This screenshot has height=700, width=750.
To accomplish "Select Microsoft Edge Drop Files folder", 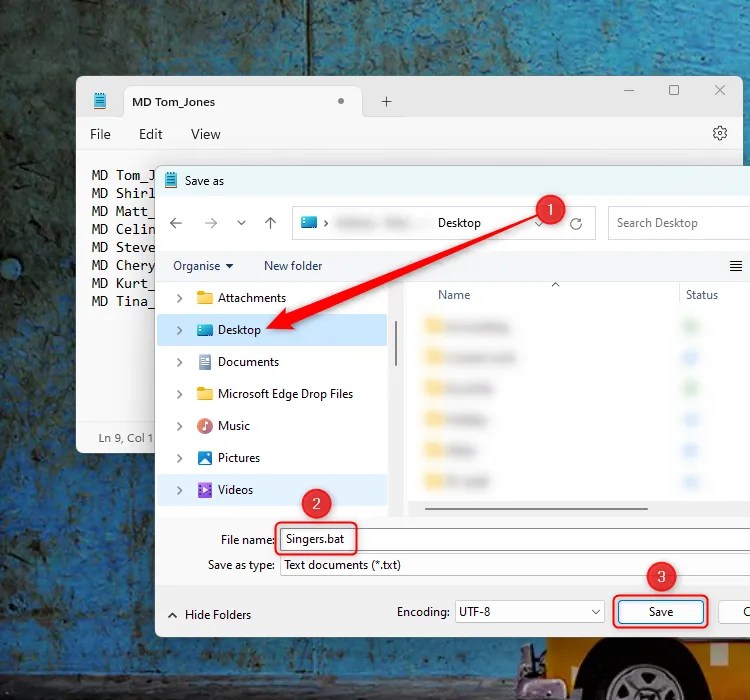I will [272, 394].
